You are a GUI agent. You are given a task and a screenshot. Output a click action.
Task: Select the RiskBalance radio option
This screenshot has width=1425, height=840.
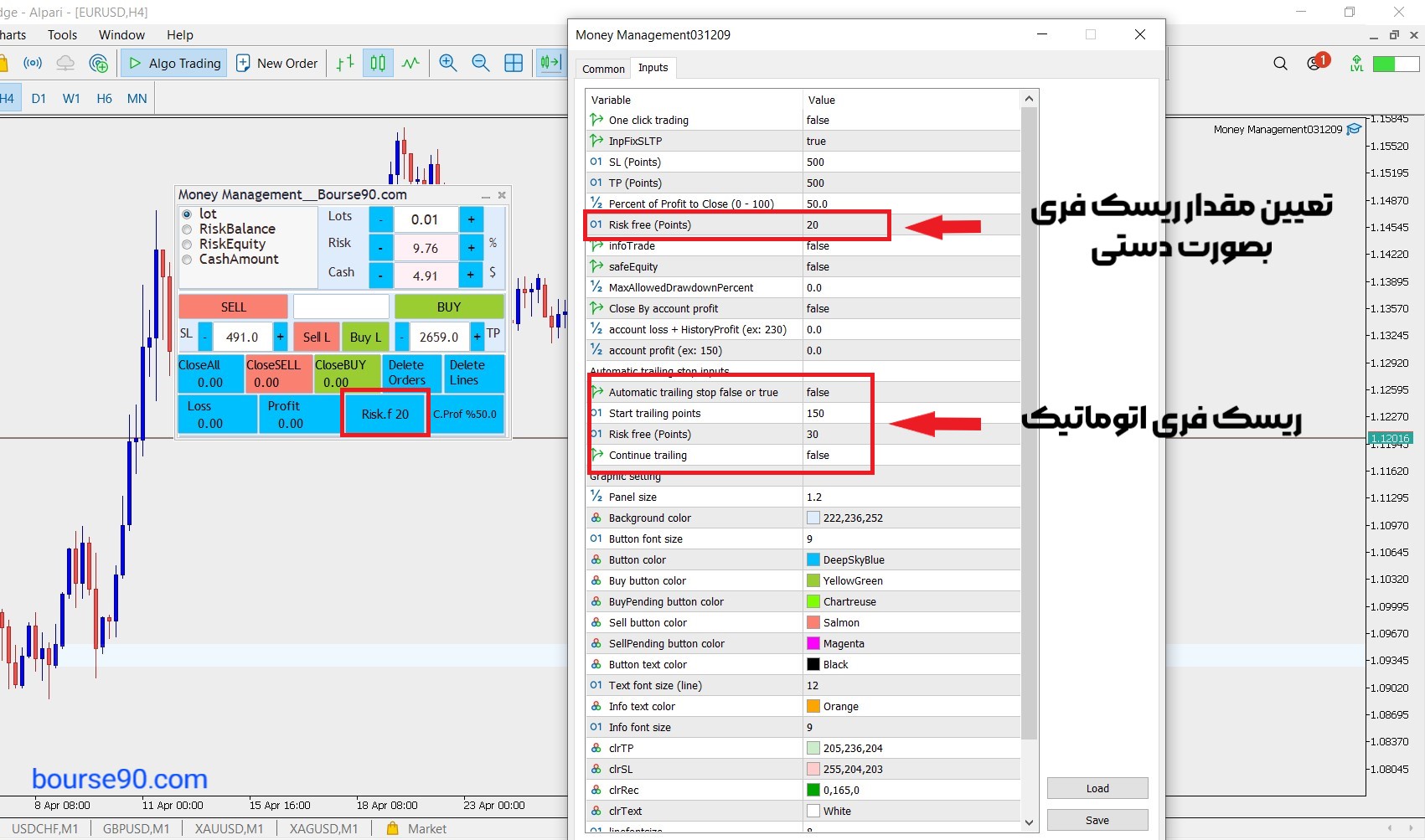(x=188, y=229)
